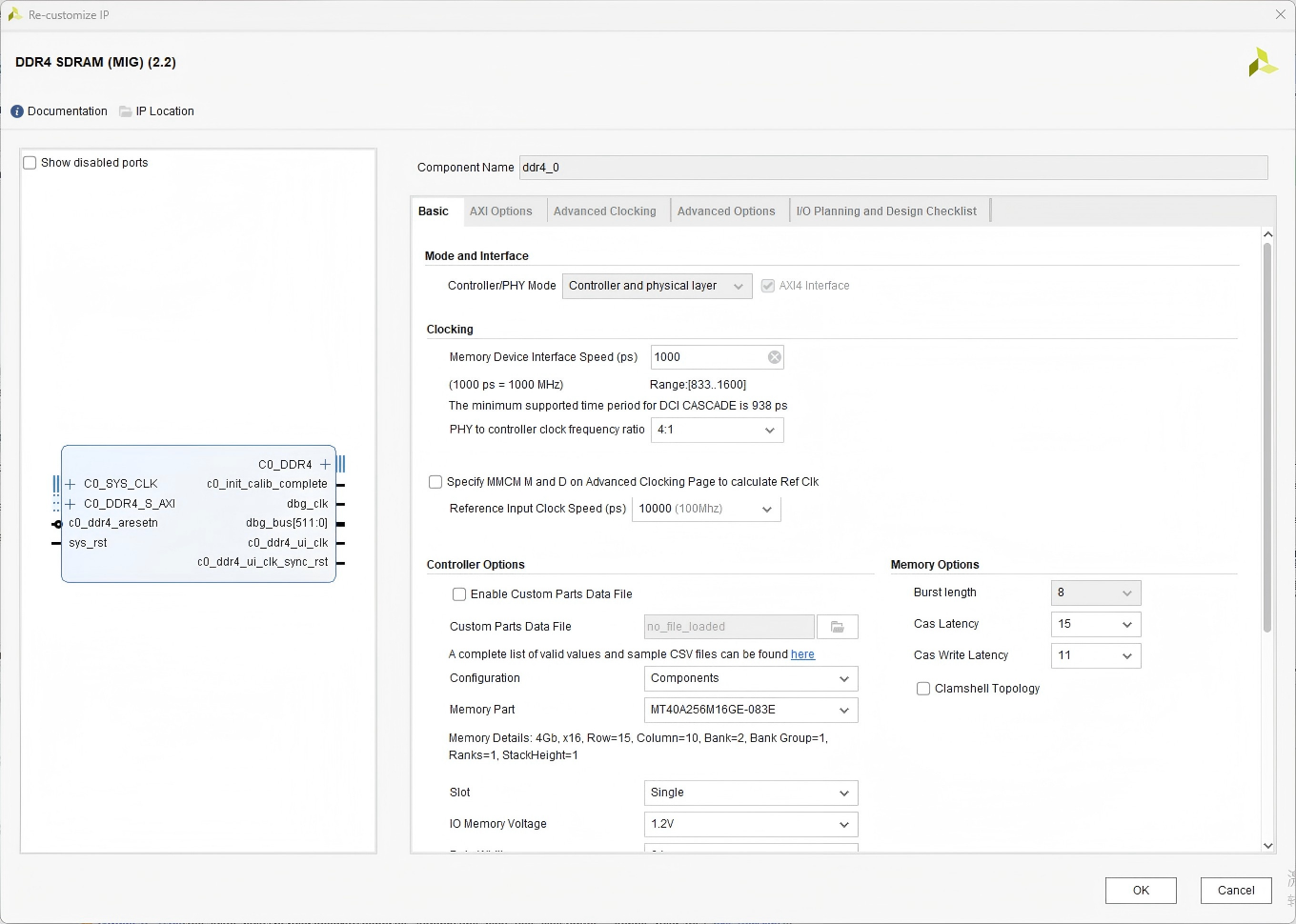Clear the Memory Device Interface Speed field
1296x924 pixels.
(x=775, y=357)
